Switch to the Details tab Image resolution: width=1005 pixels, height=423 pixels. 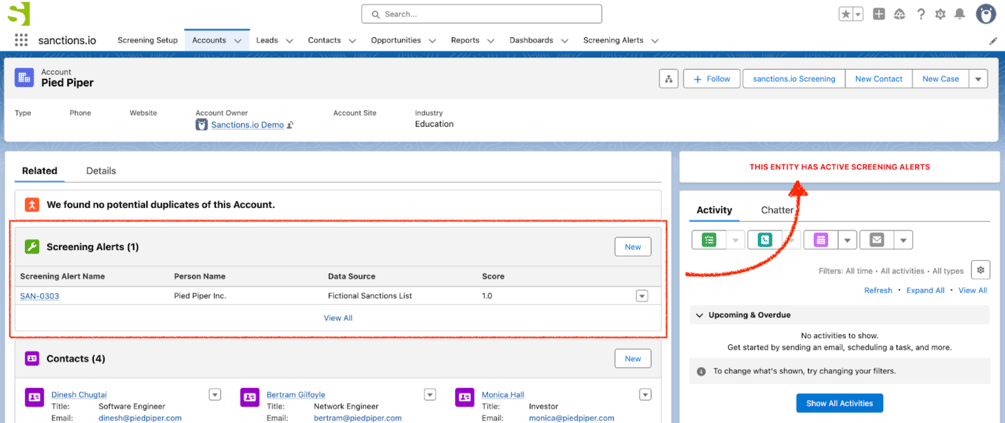click(x=101, y=171)
